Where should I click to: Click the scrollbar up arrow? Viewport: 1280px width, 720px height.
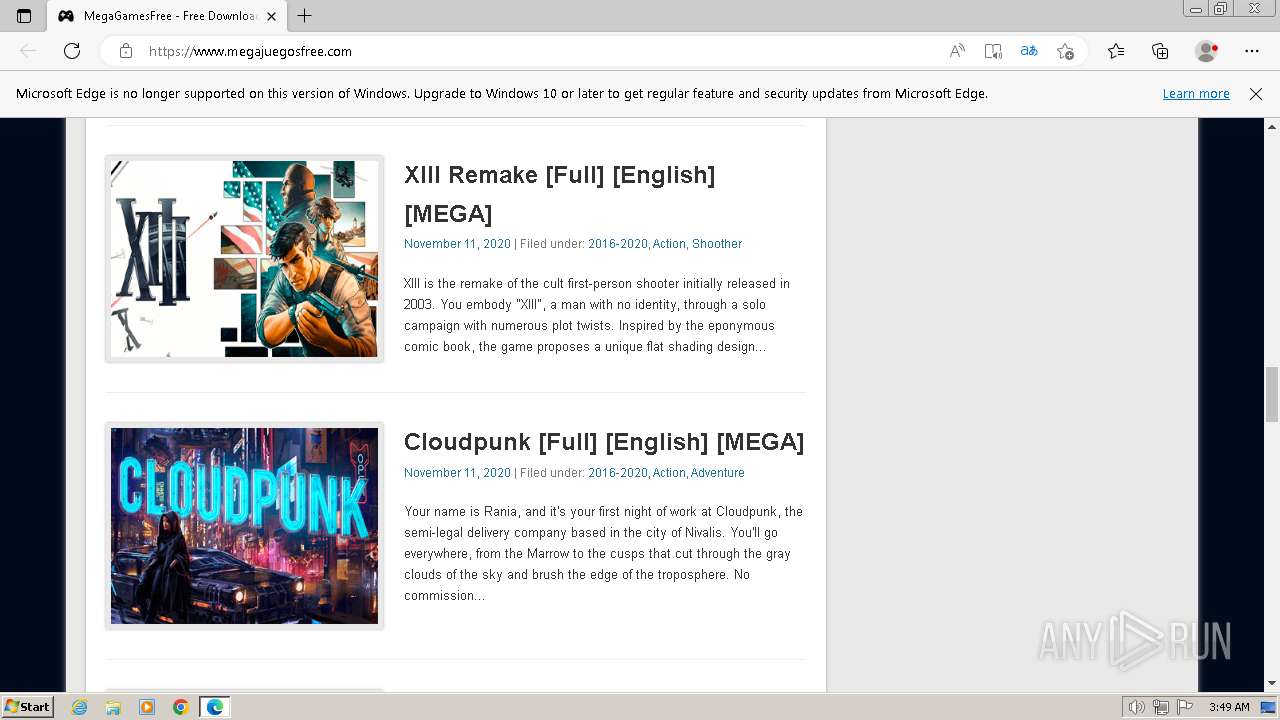[1272, 127]
